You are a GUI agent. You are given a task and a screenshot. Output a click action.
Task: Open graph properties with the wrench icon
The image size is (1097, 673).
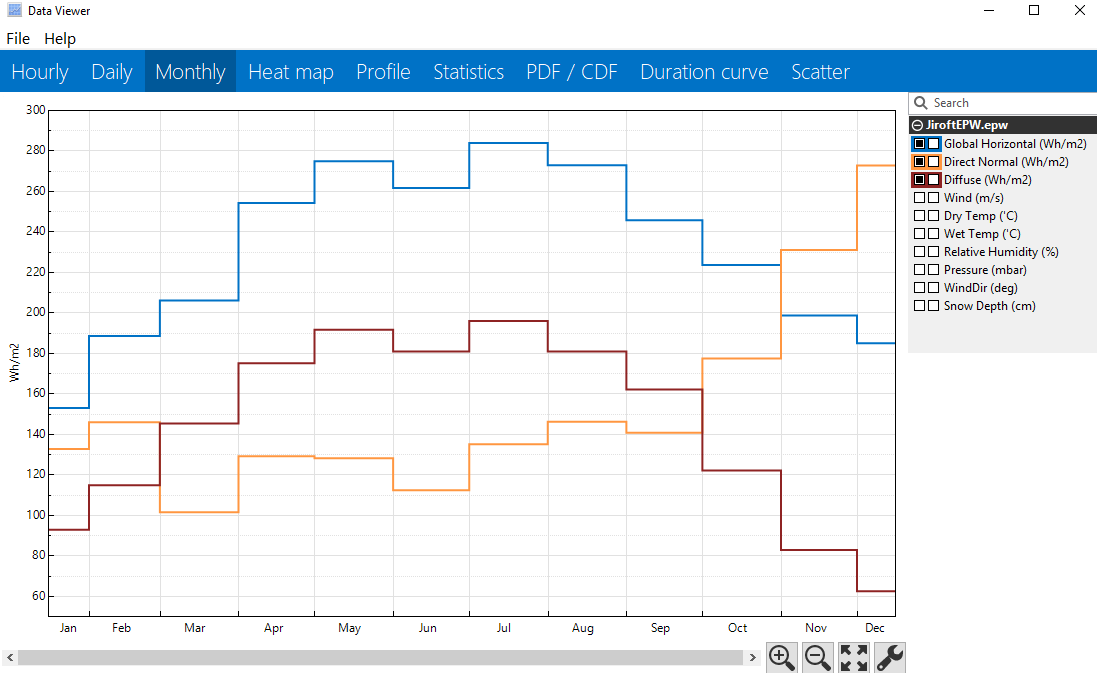pos(890,657)
